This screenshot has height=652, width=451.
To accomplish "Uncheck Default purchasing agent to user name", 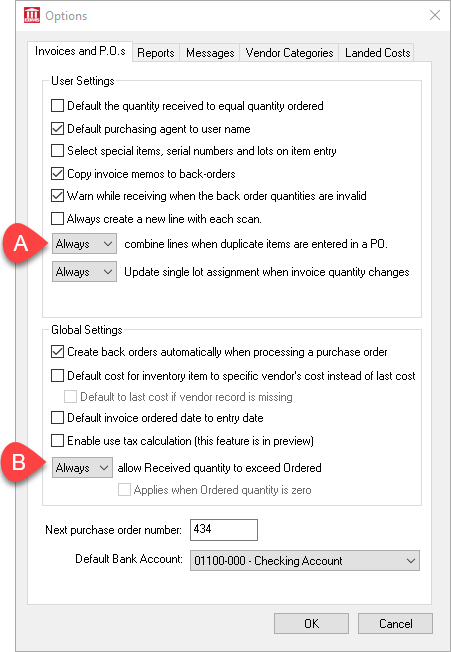I will (57, 128).
